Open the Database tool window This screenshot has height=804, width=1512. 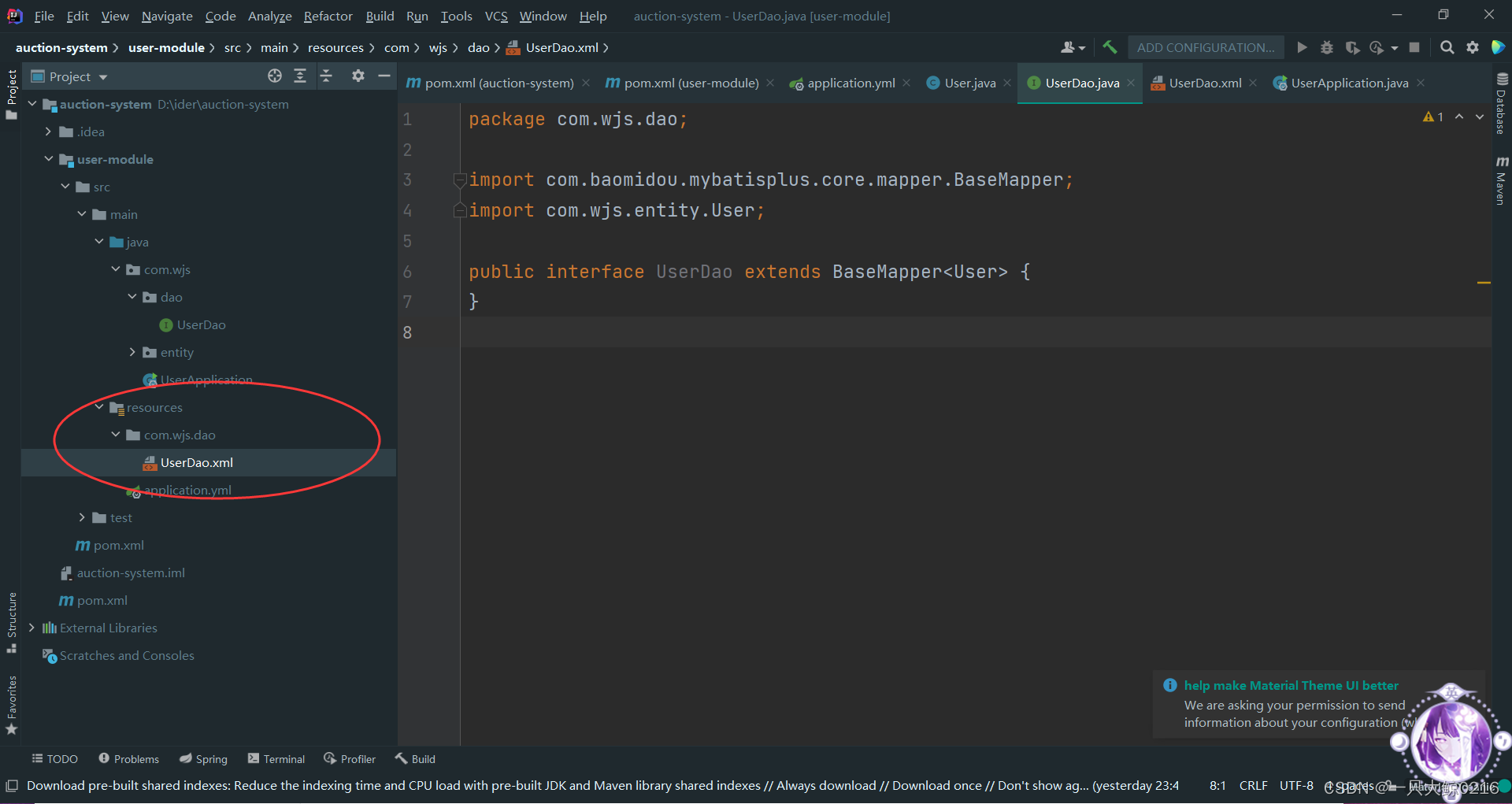(1502, 103)
